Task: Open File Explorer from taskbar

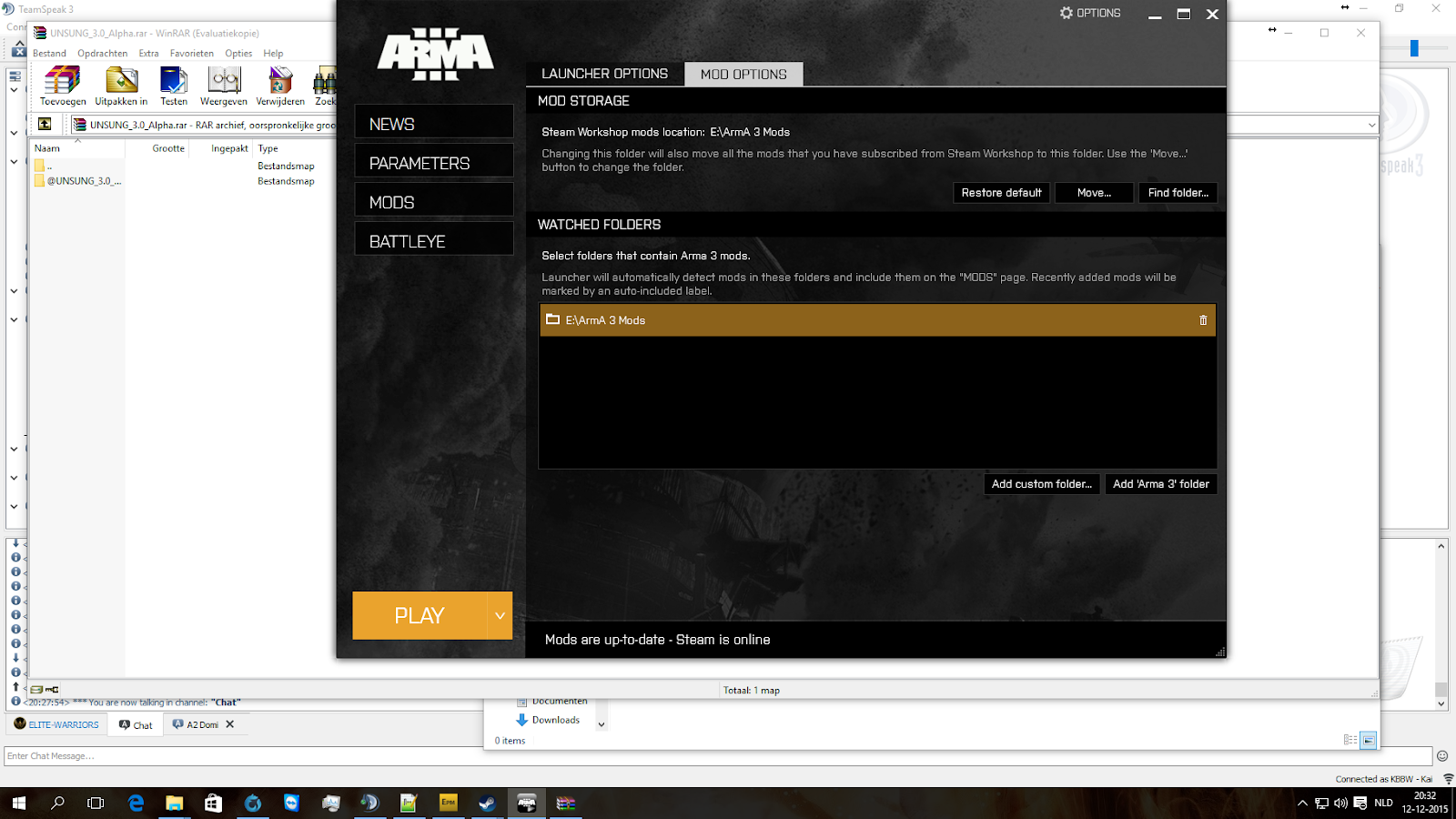Action: [x=174, y=803]
